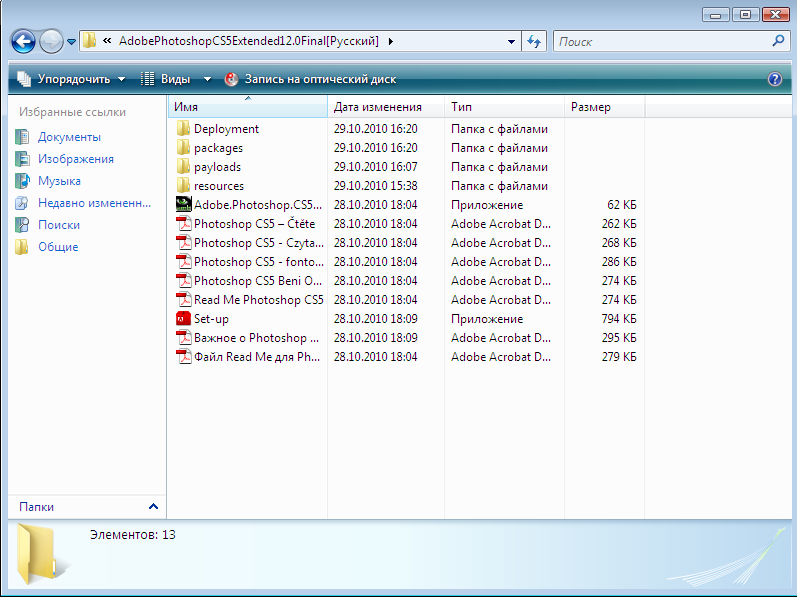This screenshot has height=597, width=797.
Task: Select the Важное о Photoshop PDF icon
Action: pos(183,337)
